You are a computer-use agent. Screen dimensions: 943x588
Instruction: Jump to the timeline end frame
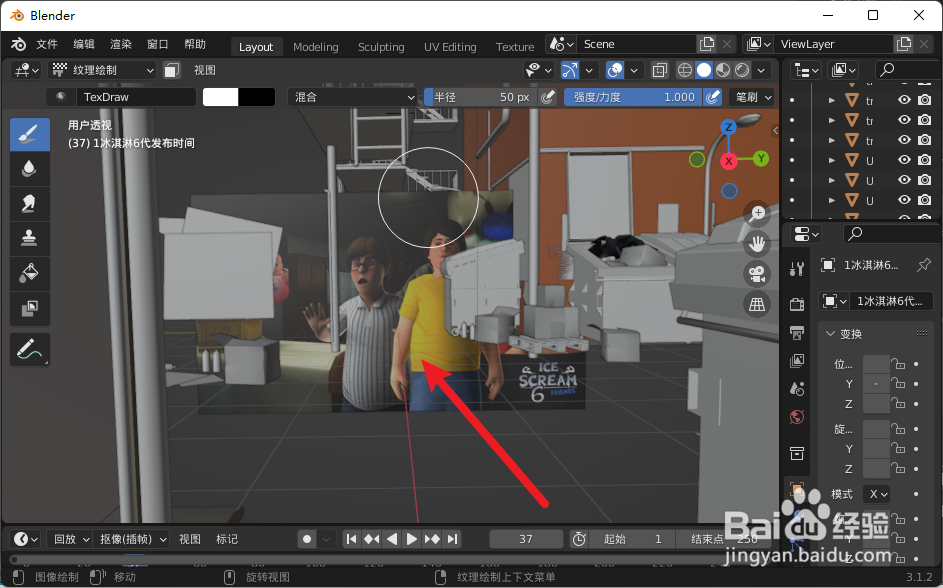pyautogui.click(x=452, y=539)
